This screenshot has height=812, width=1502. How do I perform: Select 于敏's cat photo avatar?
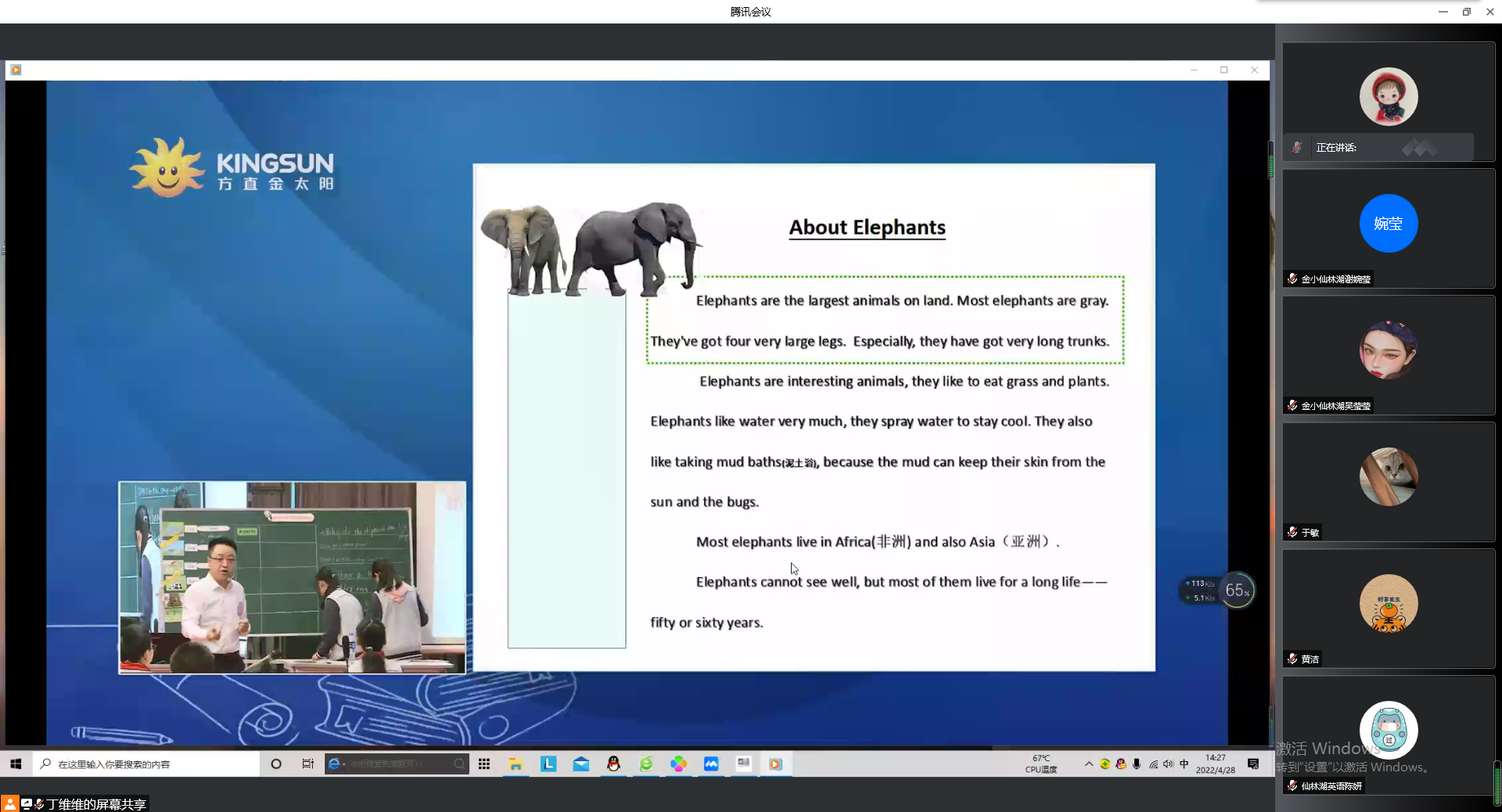pyautogui.click(x=1389, y=476)
